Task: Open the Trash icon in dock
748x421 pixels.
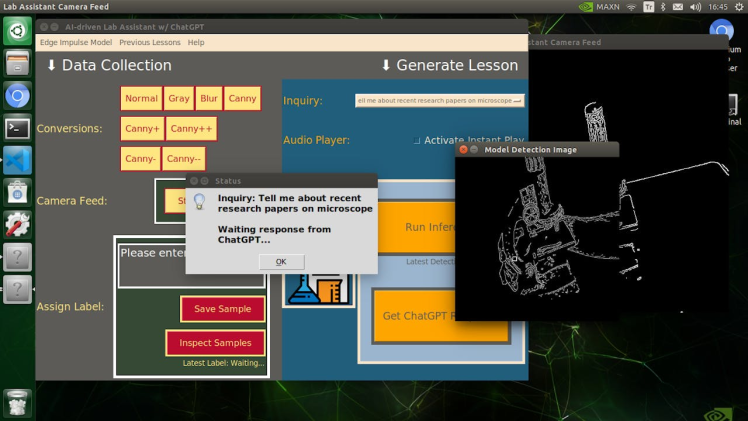Action: [17, 402]
